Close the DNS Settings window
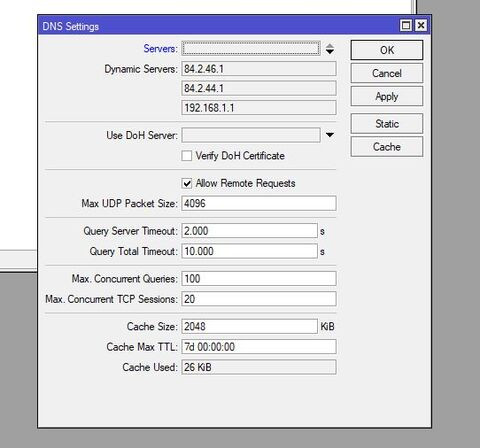 tap(421, 25)
